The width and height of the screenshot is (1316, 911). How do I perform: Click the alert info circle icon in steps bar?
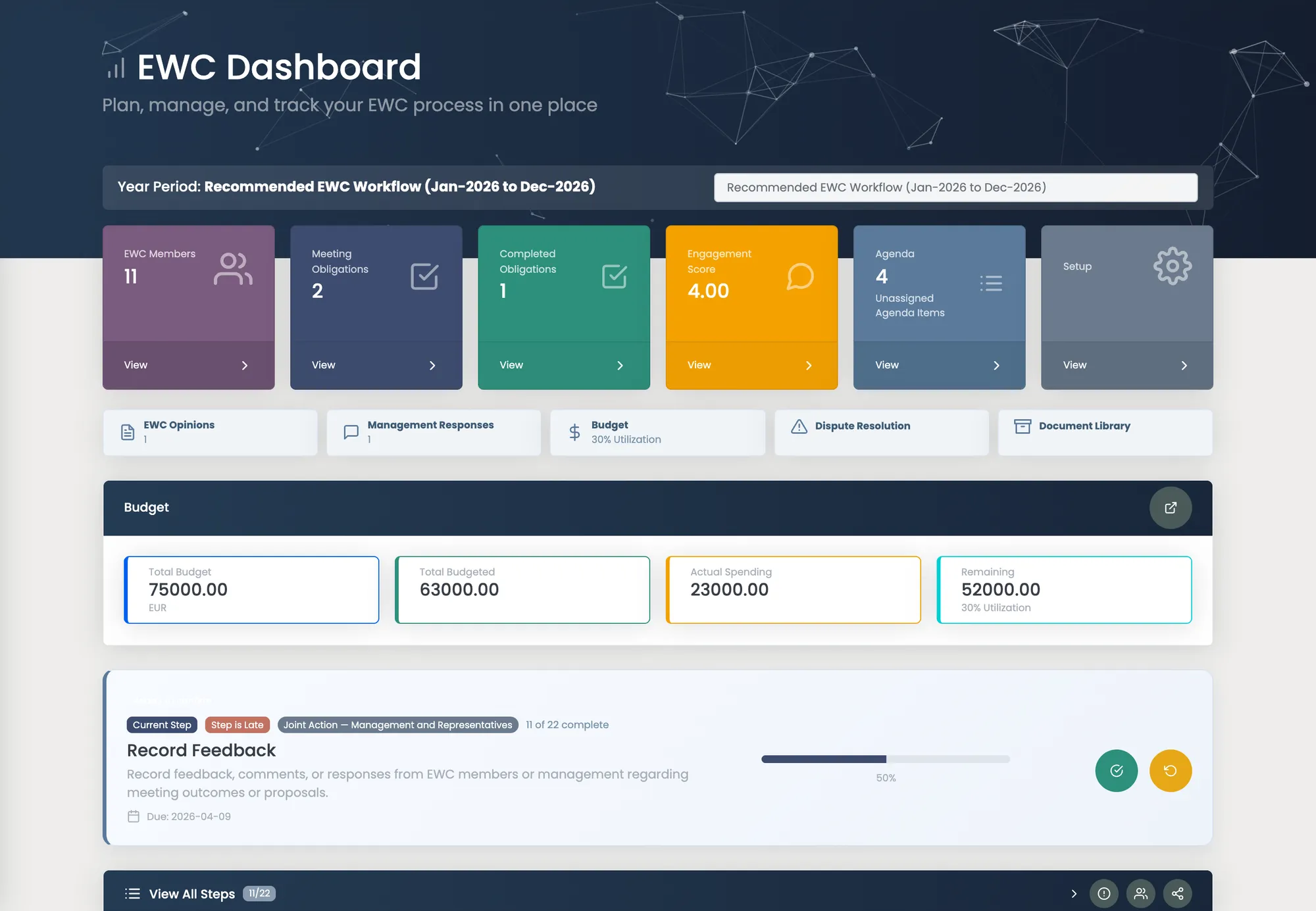pyautogui.click(x=1104, y=893)
